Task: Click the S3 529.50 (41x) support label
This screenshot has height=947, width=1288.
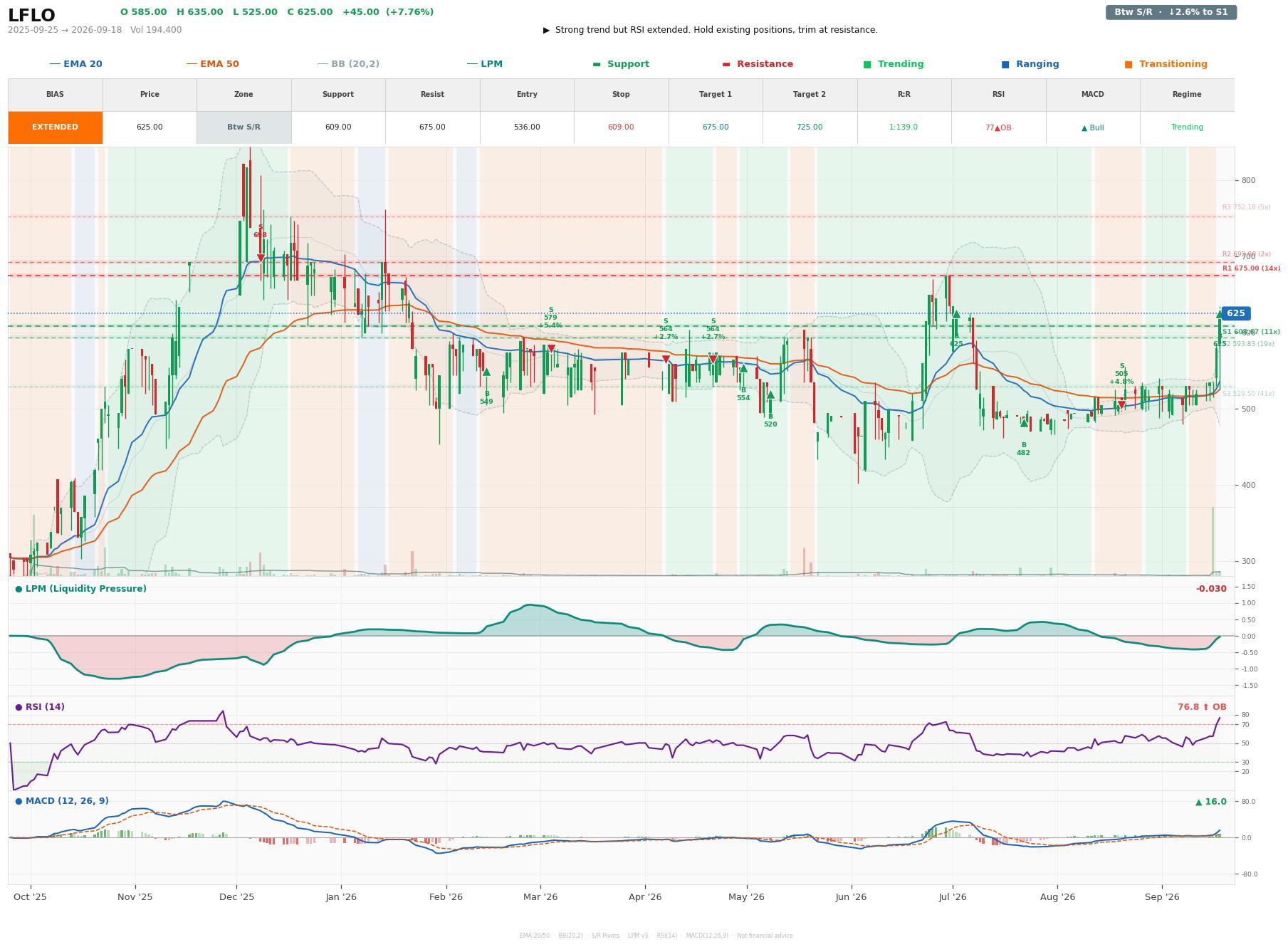Action: tap(1249, 394)
